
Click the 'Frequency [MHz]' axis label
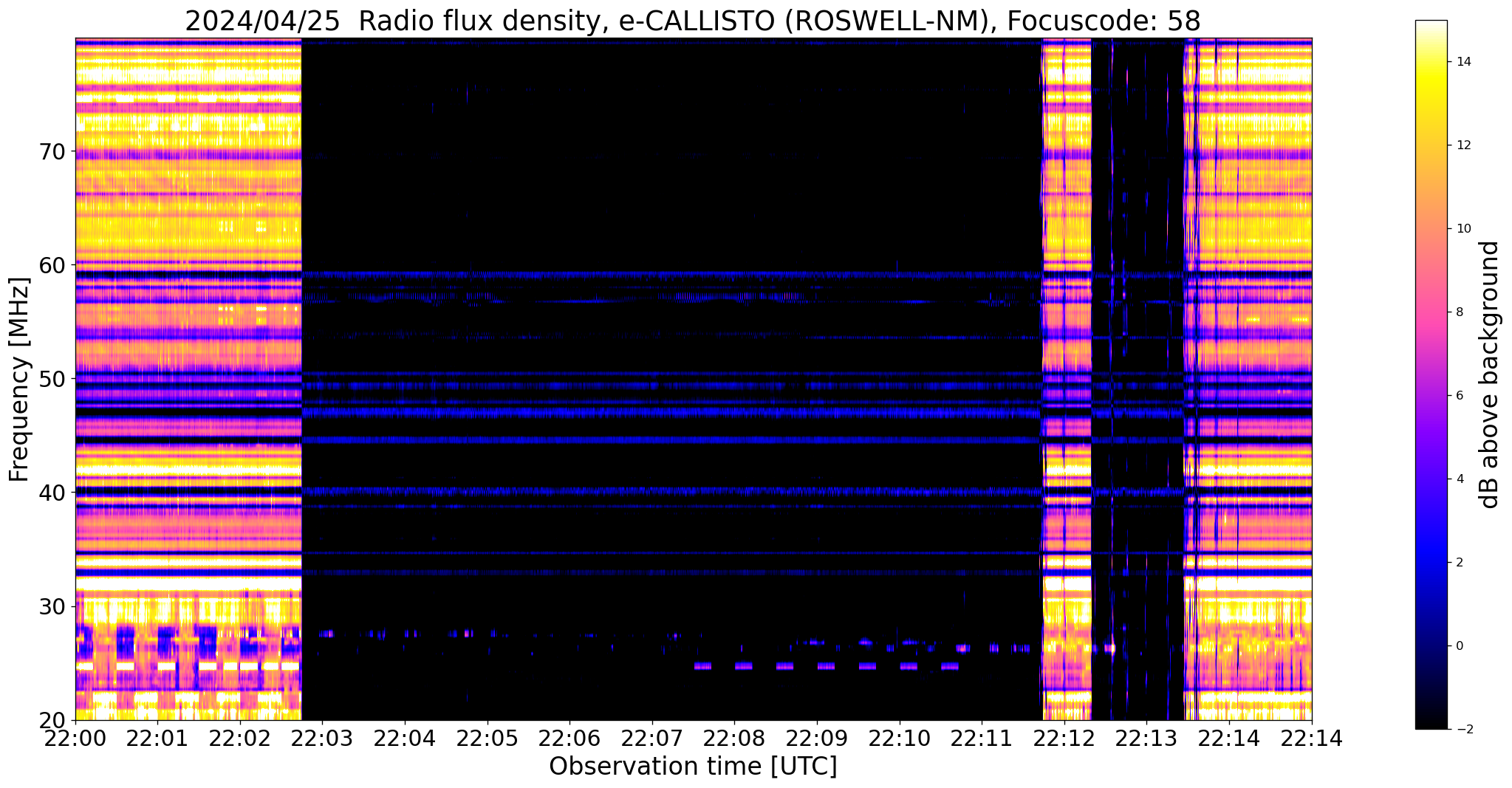[19, 380]
